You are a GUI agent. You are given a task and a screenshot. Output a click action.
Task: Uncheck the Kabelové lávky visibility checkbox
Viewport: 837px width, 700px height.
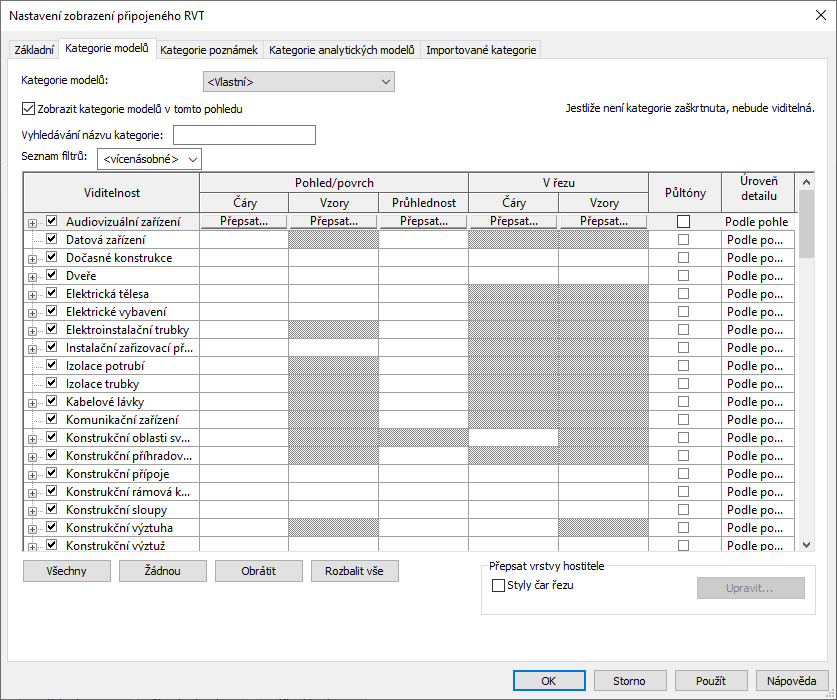(x=52, y=402)
